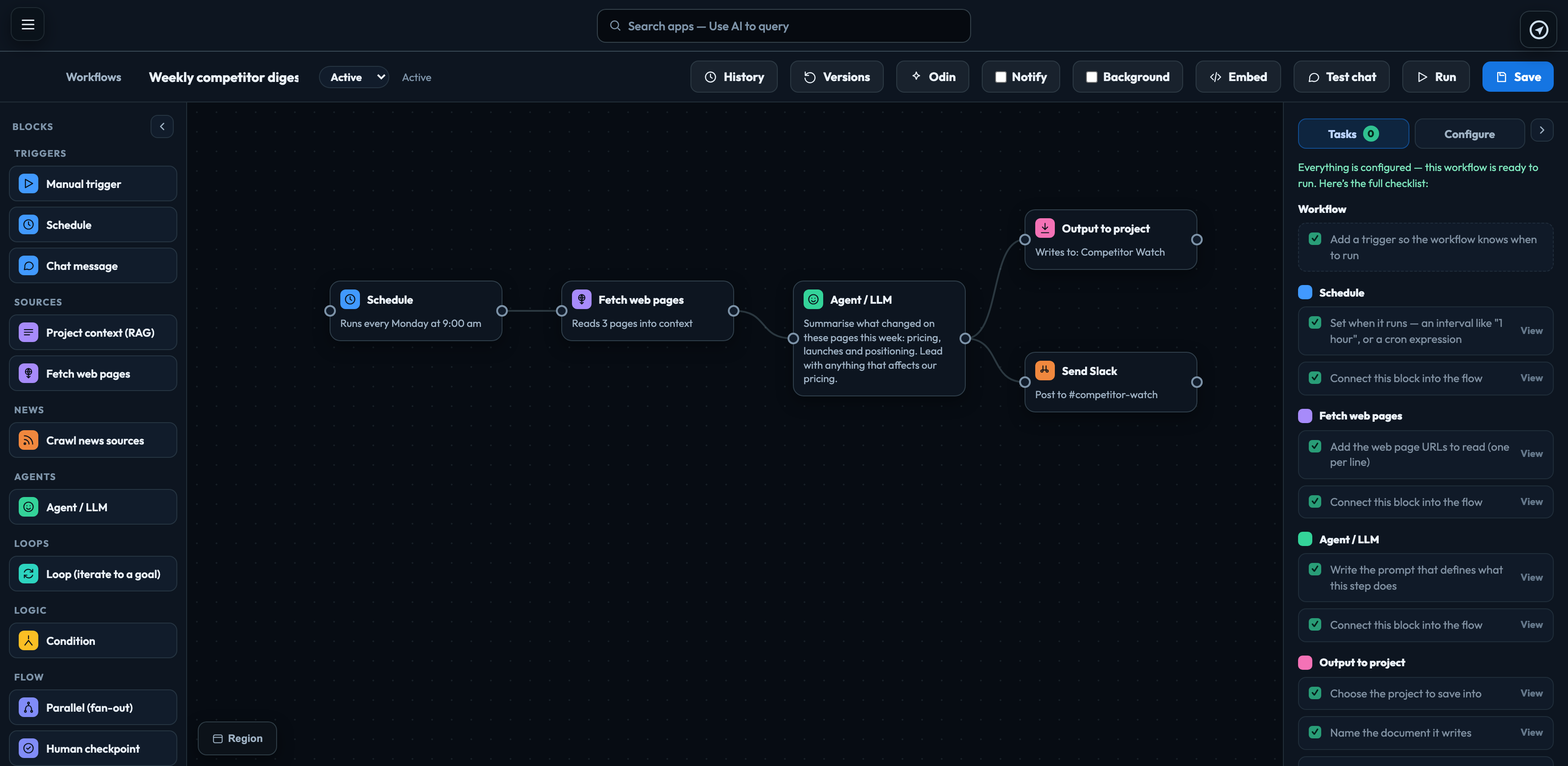Edit the workflow name field

(x=224, y=77)
